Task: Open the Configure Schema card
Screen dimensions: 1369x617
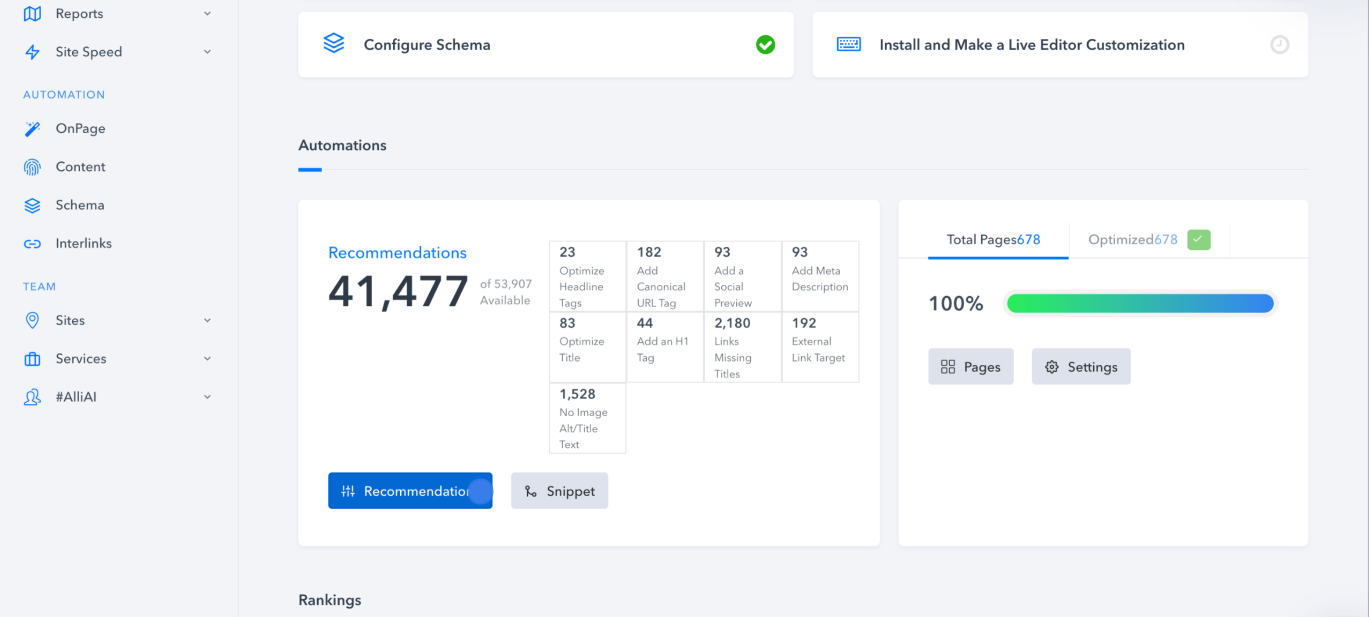Action: pyautogui.click(x=546, y=45)
